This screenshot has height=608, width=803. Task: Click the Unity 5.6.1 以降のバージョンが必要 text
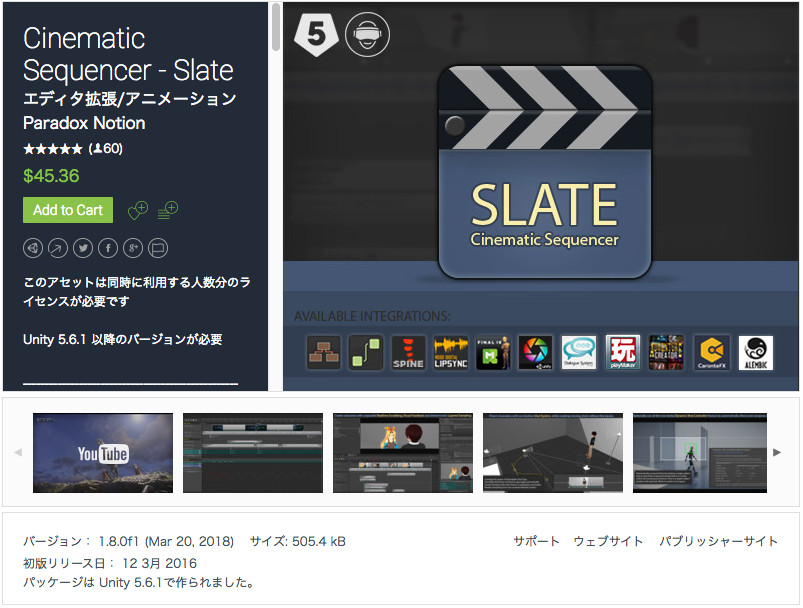tap(122, 340)
